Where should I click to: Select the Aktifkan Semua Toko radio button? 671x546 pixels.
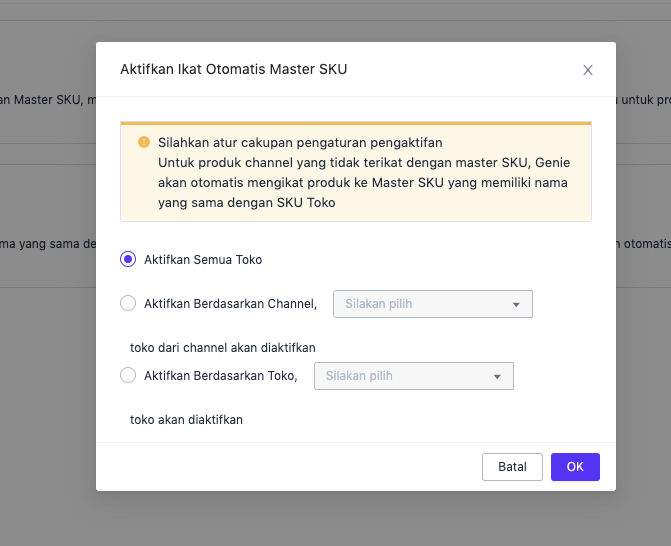coord(128,259)
